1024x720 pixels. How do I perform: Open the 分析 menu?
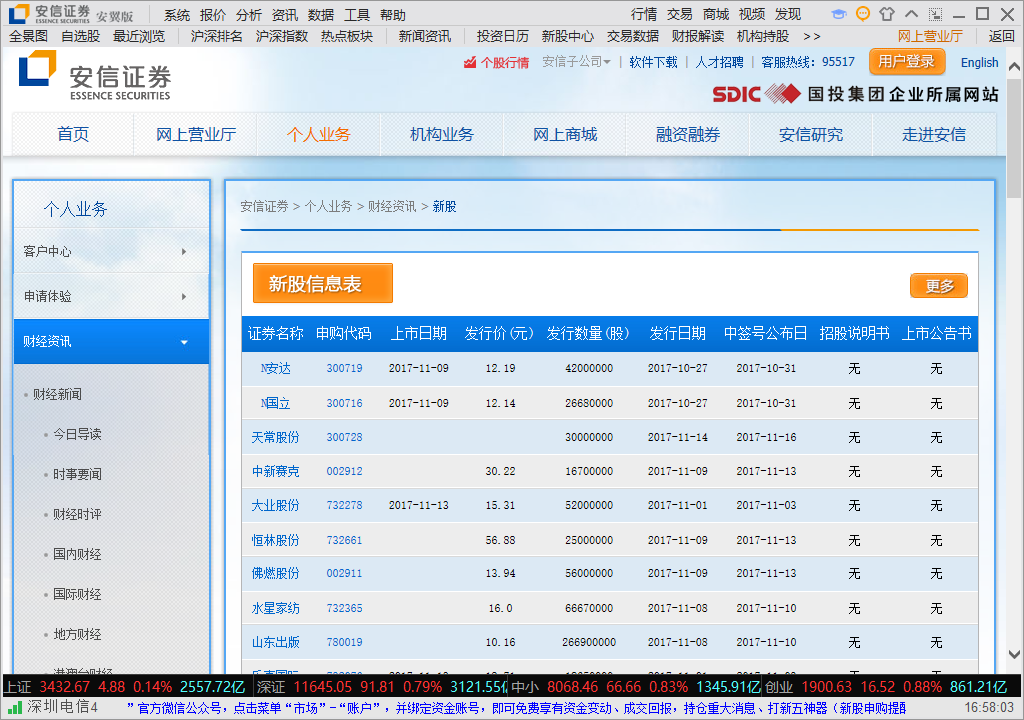pos(249,14)
